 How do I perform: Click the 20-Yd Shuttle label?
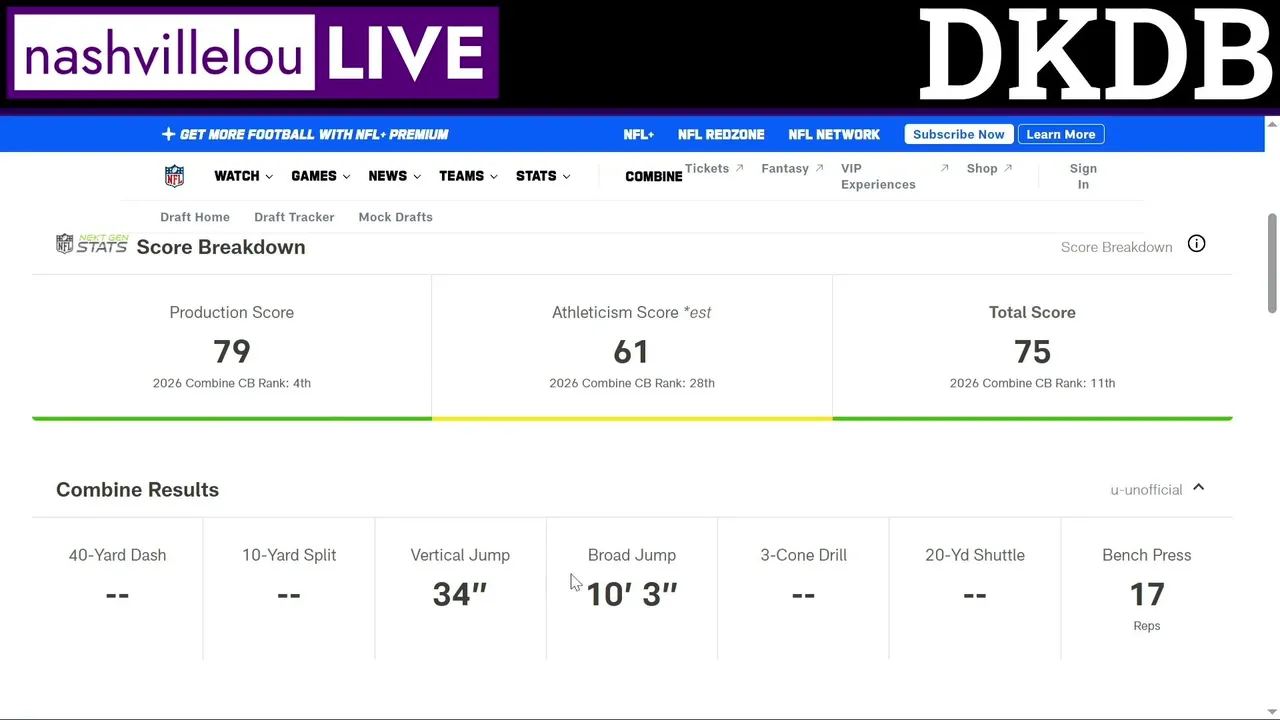pyautogui.click(x=975, y=555)
